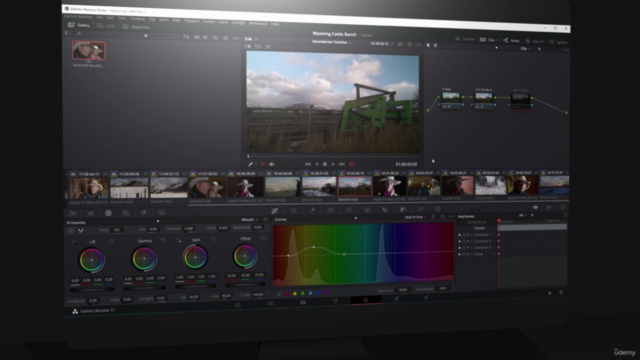Image resolution: width=640 pixels, height=360 pixels.
Task: Open the Deliver page rocket icon
Action: point(426,298)
